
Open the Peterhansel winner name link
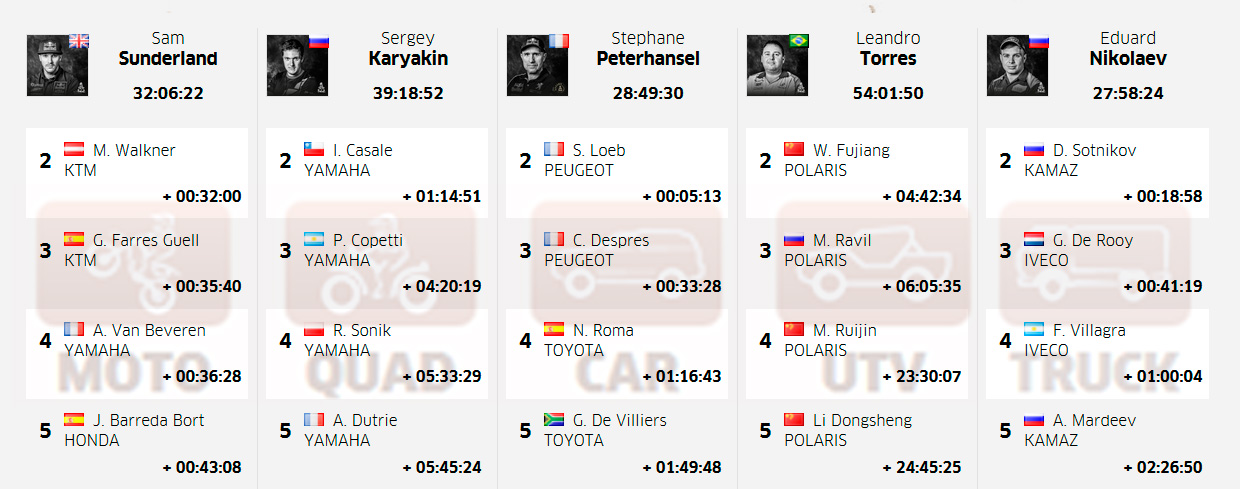coord(648,58)
